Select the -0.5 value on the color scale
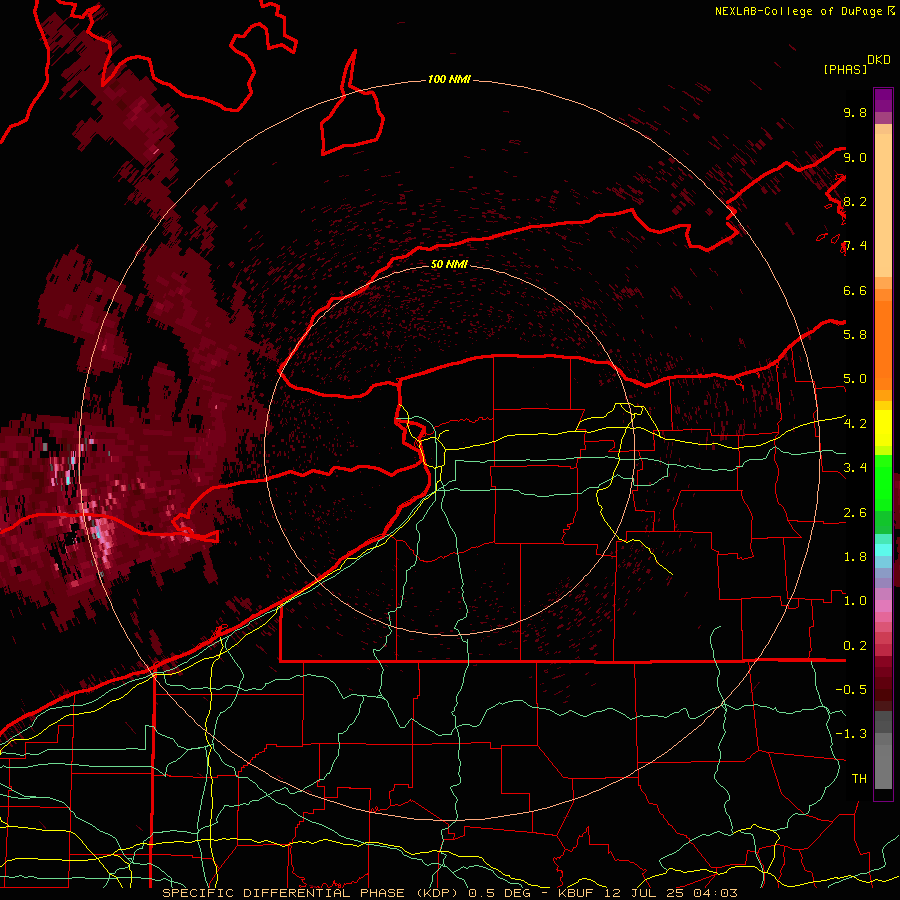This screenshot has height=900, width=900. click(851, 689)
